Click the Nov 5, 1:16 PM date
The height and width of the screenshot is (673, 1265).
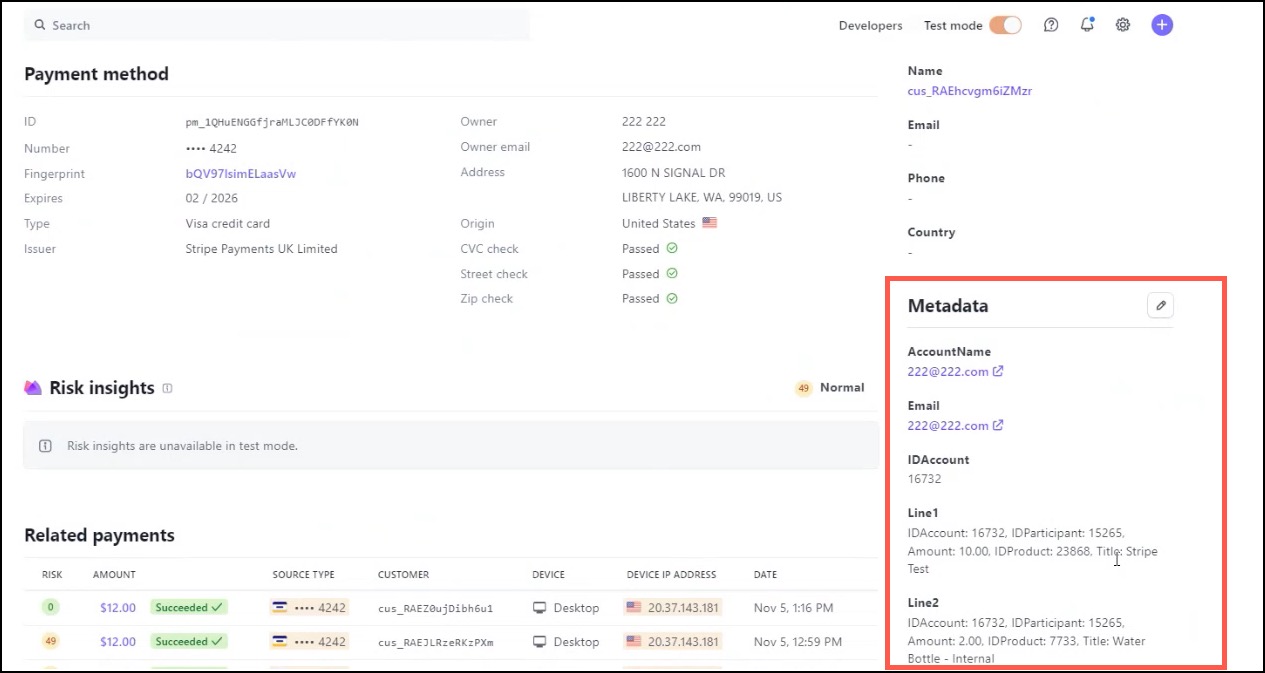[793, 608]
